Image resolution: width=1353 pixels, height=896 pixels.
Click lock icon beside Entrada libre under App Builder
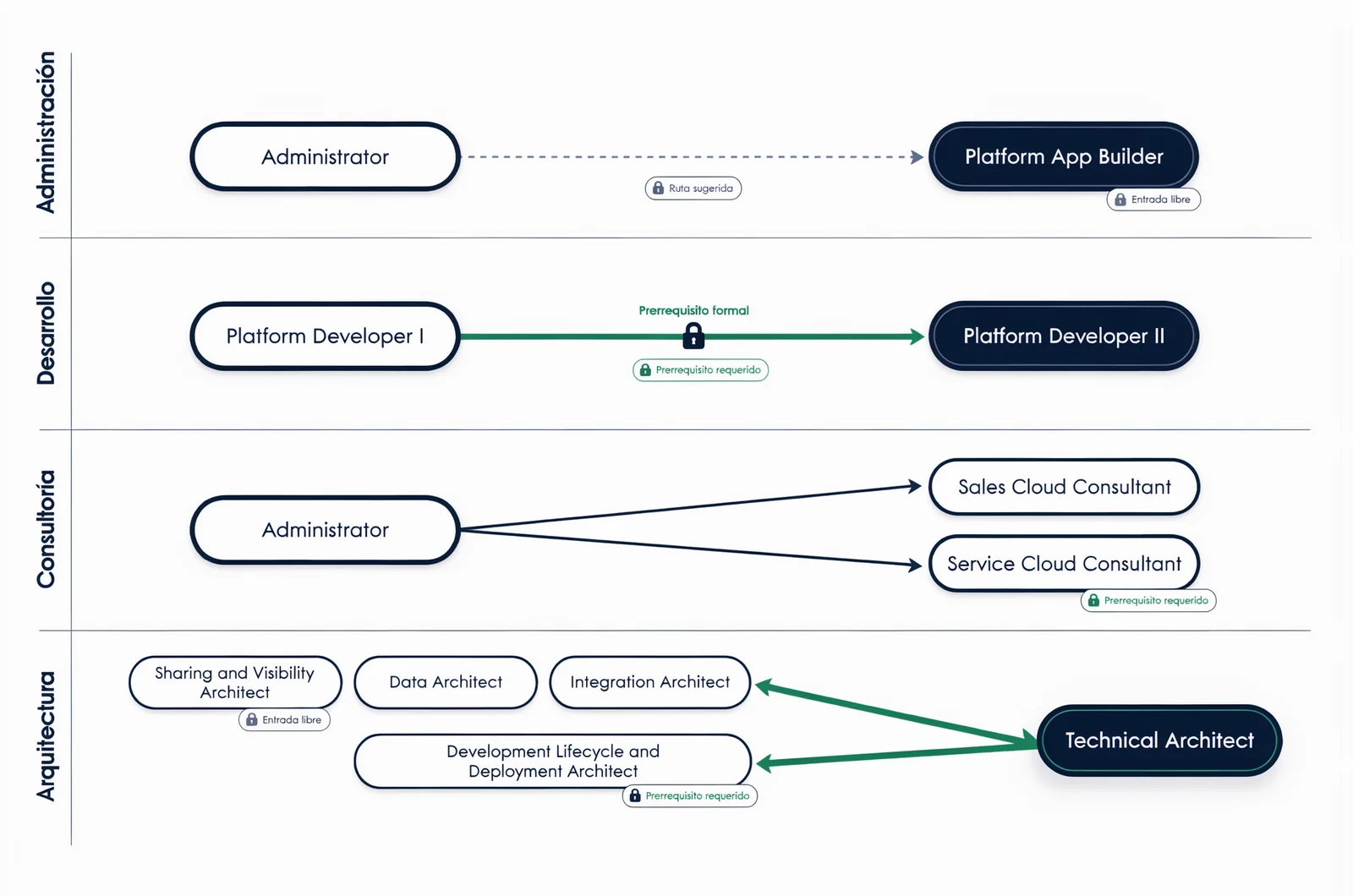point(1120,199)
